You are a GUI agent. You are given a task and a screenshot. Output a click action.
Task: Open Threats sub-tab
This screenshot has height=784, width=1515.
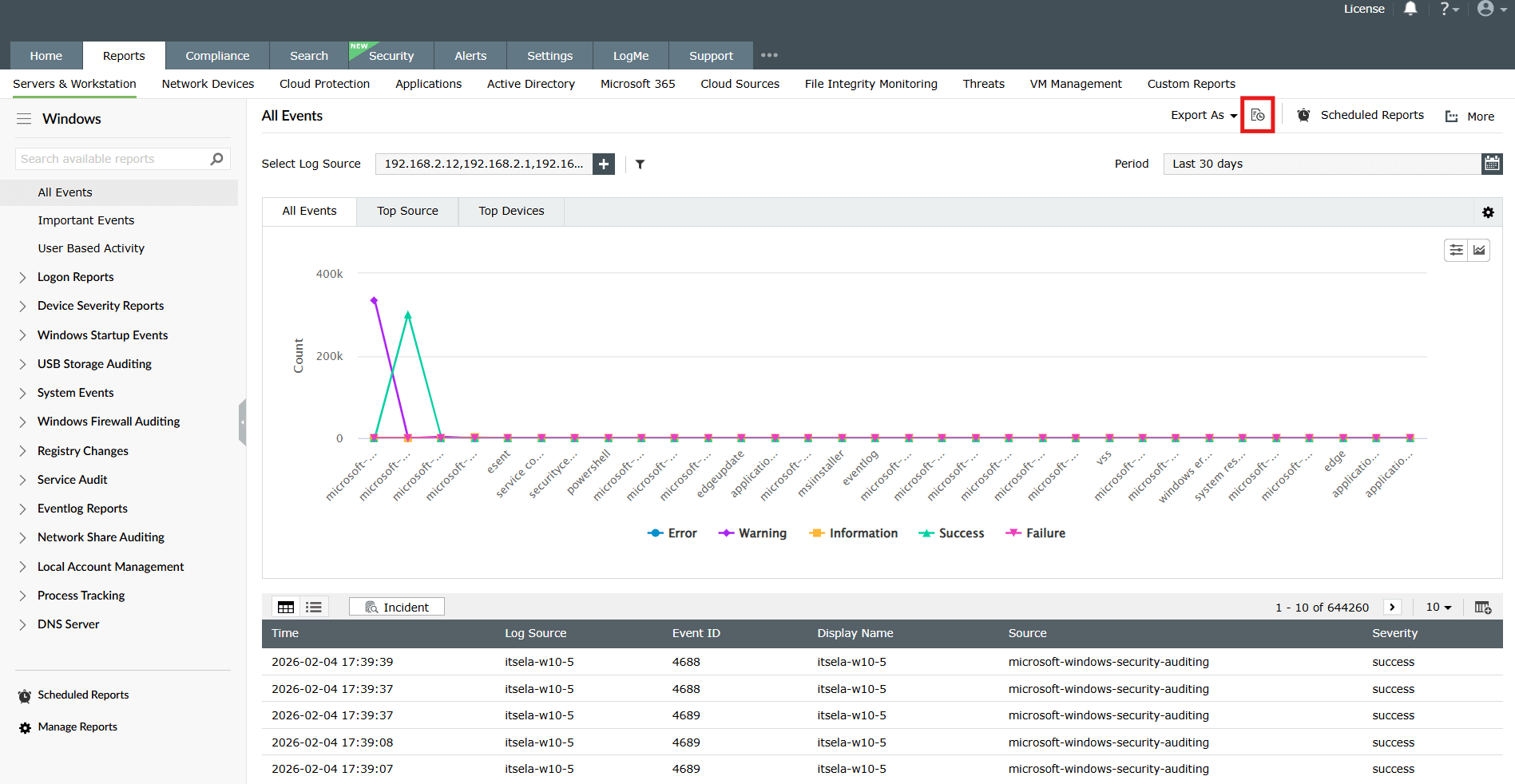(984, 84)
